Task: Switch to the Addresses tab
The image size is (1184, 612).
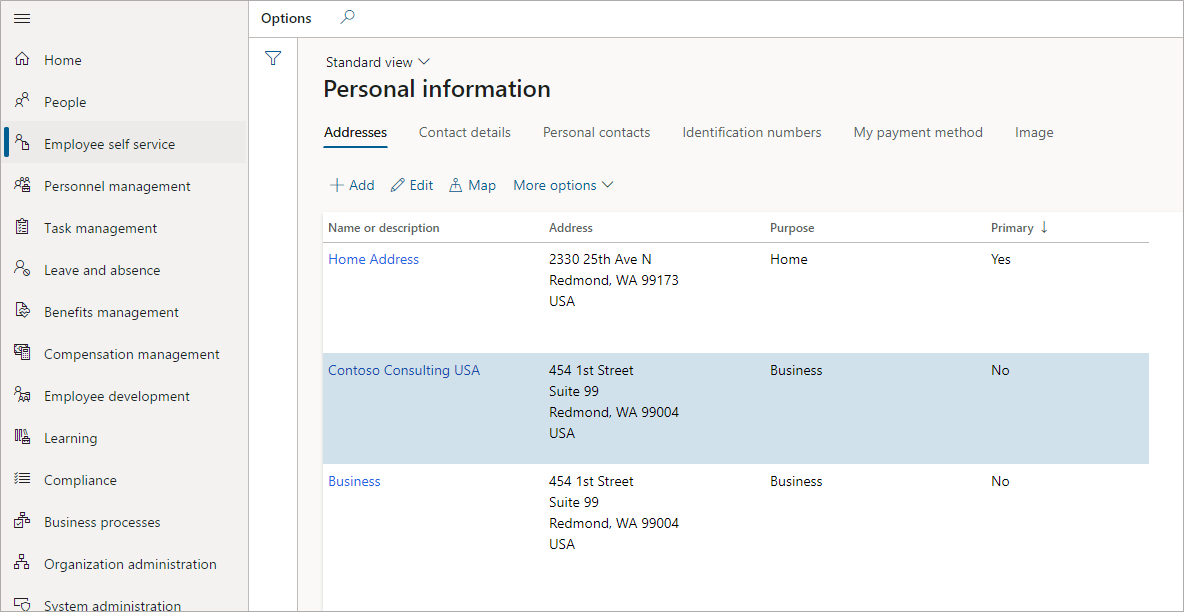Action: (x=356, y=132)
